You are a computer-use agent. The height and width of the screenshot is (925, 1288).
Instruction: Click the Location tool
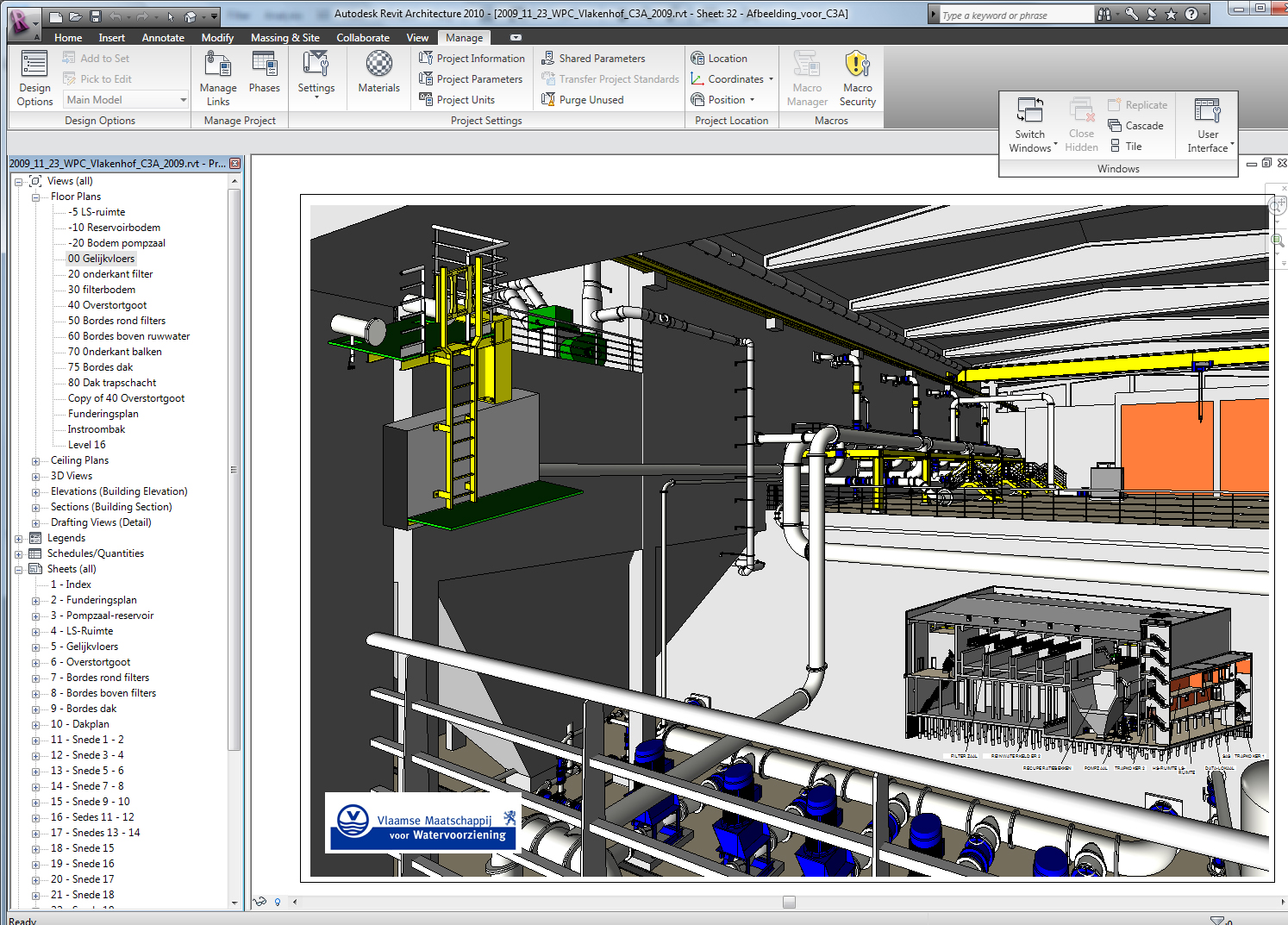pos(719,59)
